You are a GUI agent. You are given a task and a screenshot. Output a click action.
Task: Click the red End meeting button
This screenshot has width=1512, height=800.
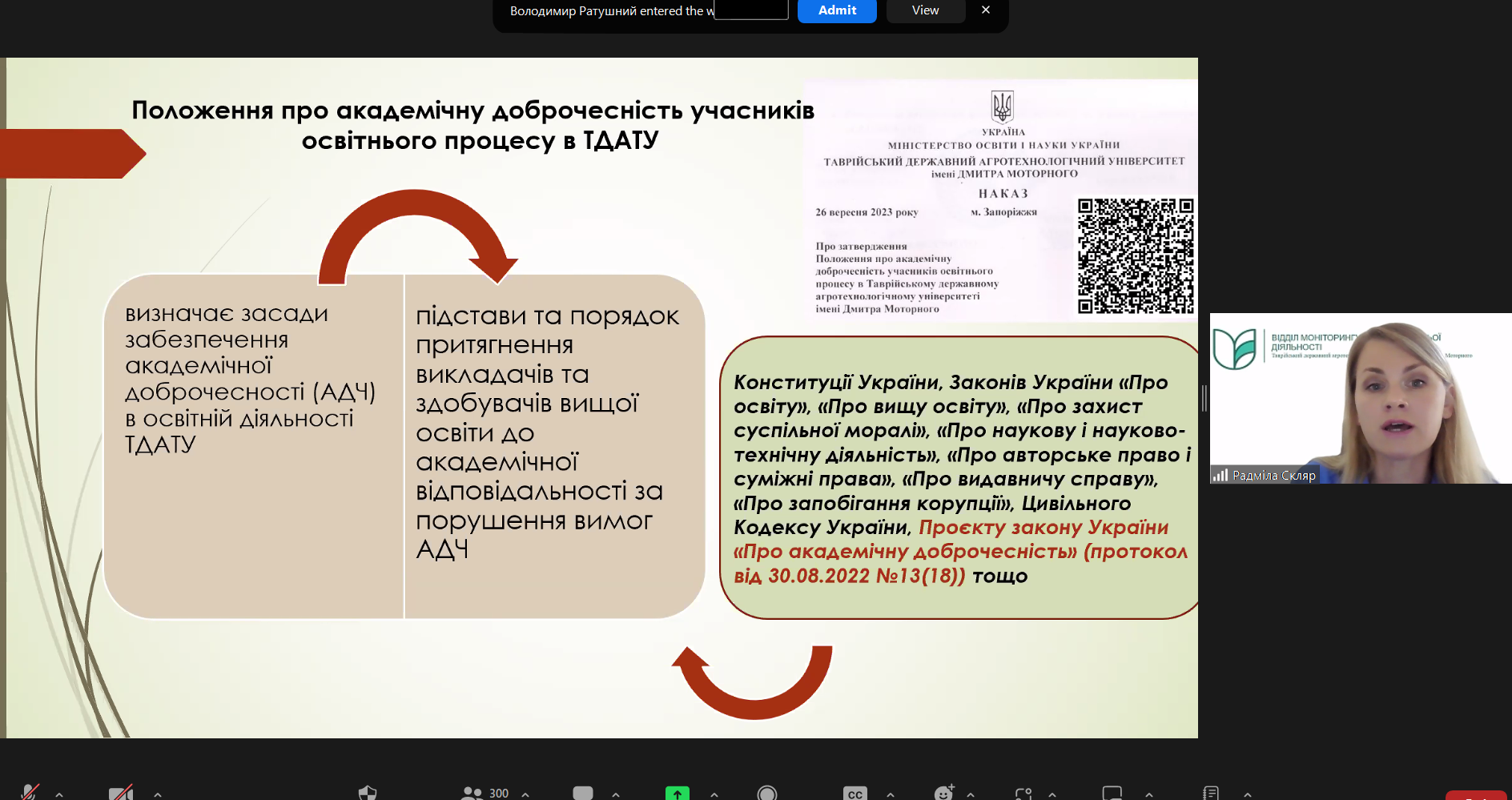pyautogui.click(x=1476, y=795)
